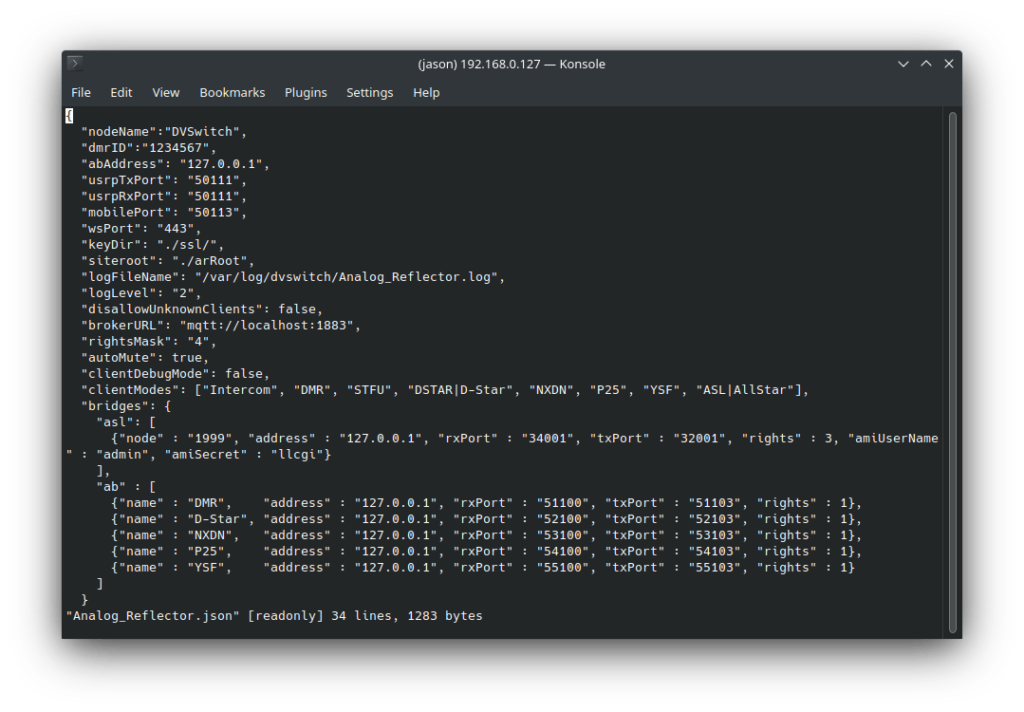The width and height of the screenshot is (1024, 712).
Task: Click the "usrpTxPort": "50111" line
Action: 163,180
